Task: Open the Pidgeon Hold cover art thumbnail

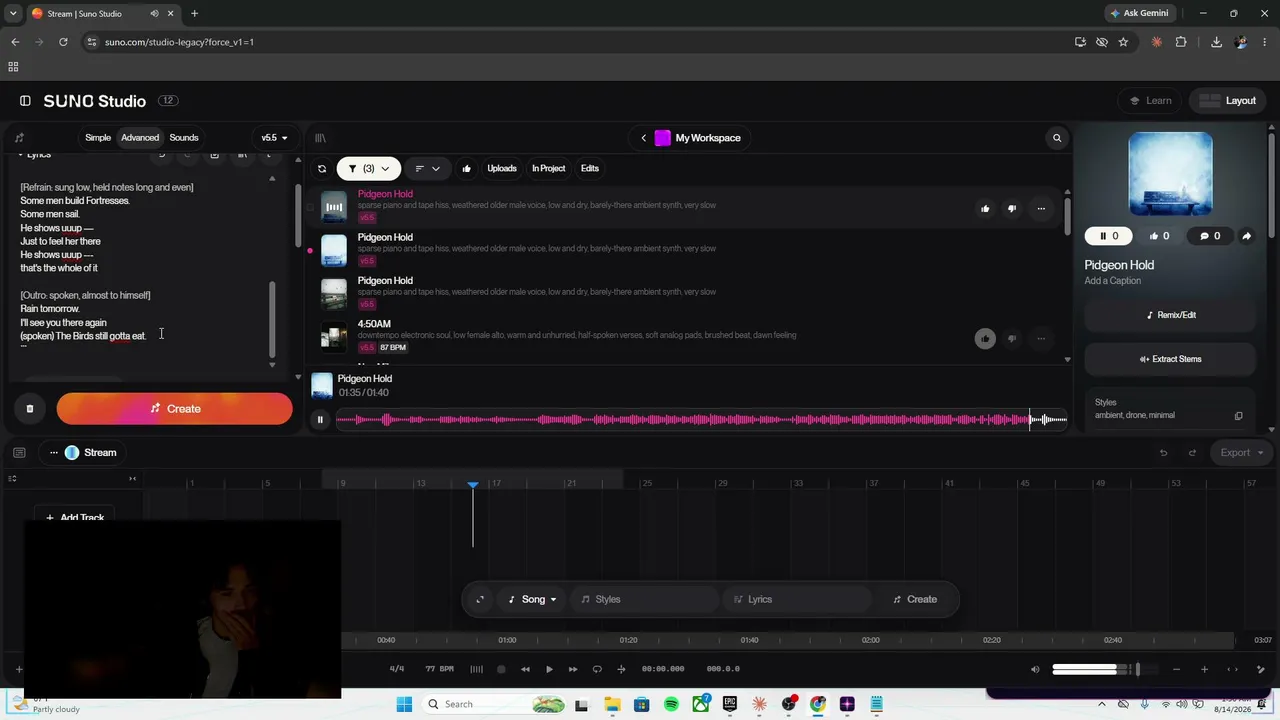Action: 1170,174
